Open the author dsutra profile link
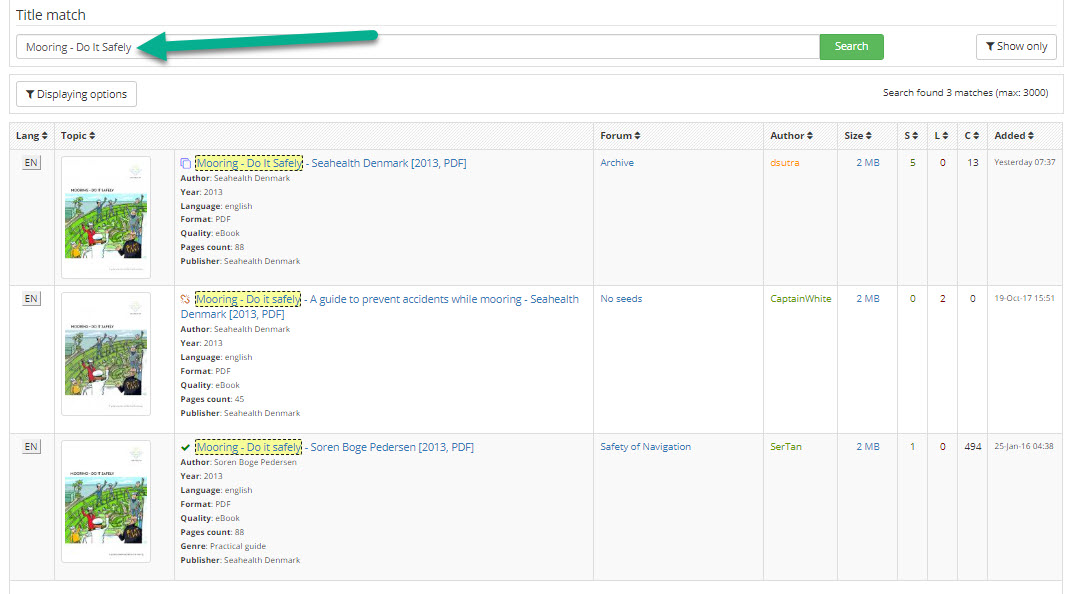 [786, 163]
